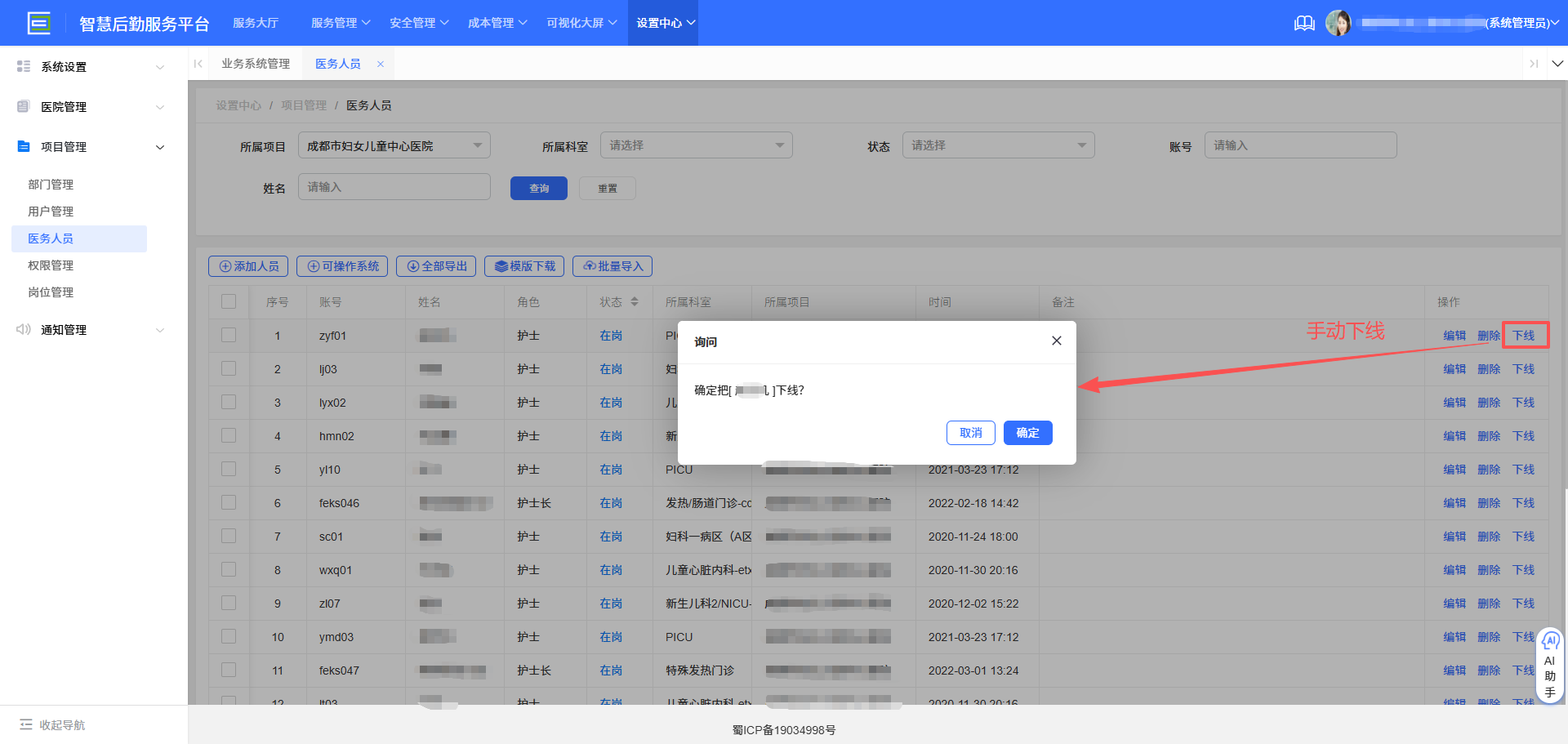Click 取消 in the dialog
The image size is (1568, 744).
(970, 433)
